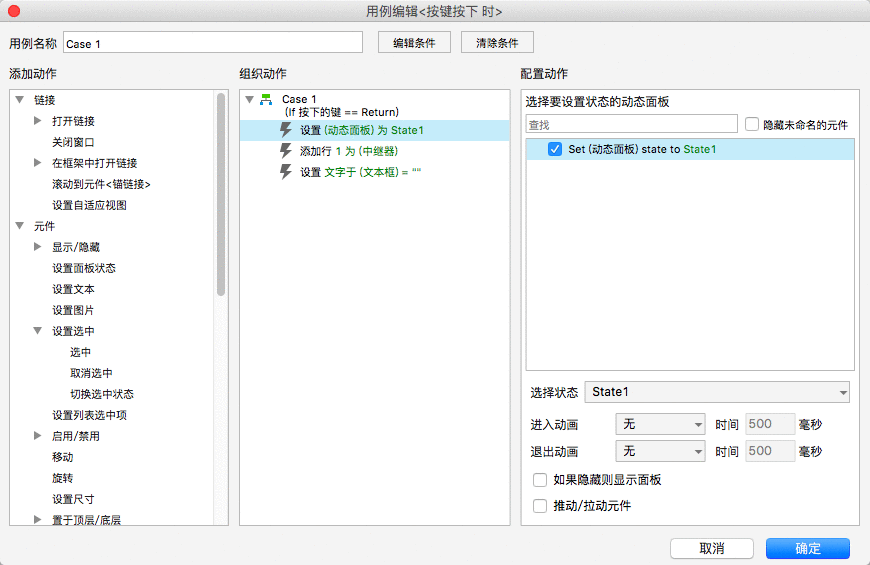Click 取消 to cancel
This screenshot has height=565, width=870.
click(x=712, y=548)
